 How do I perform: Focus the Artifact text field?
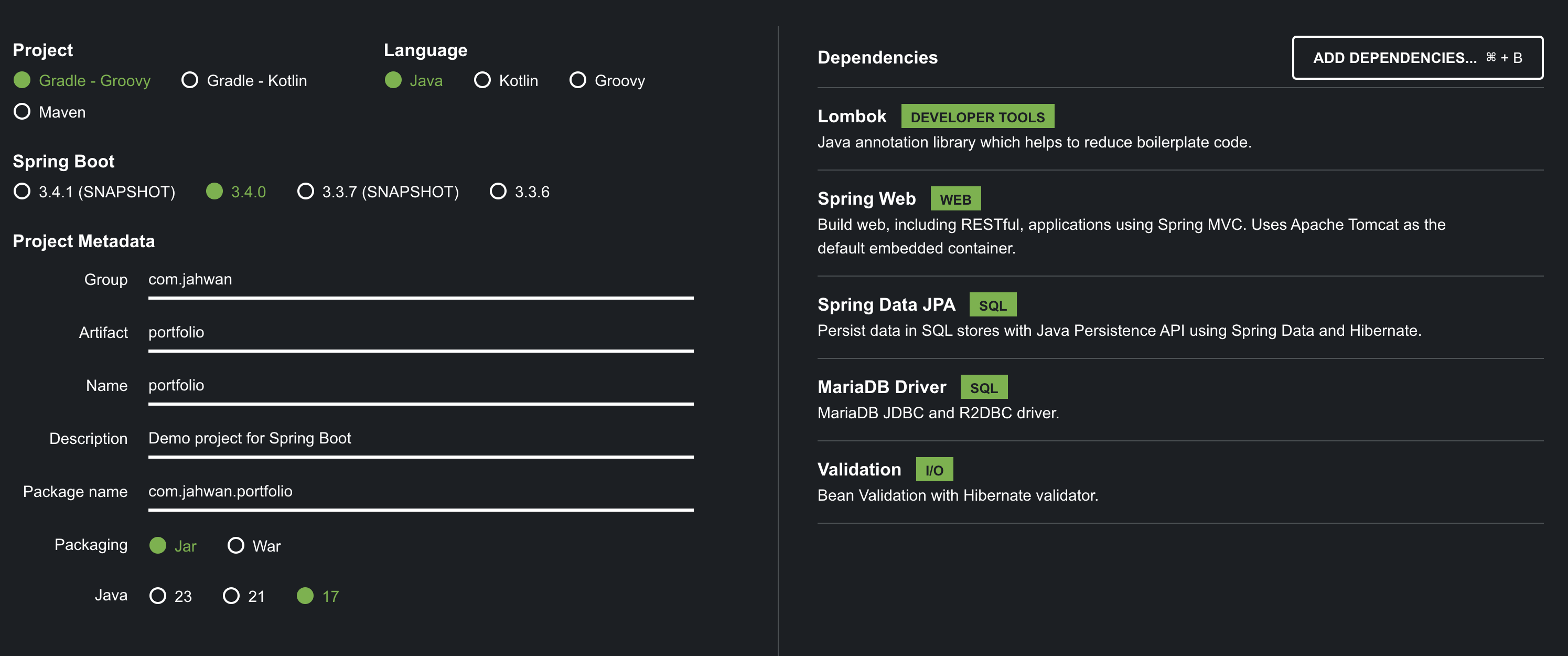pos(420,333)
